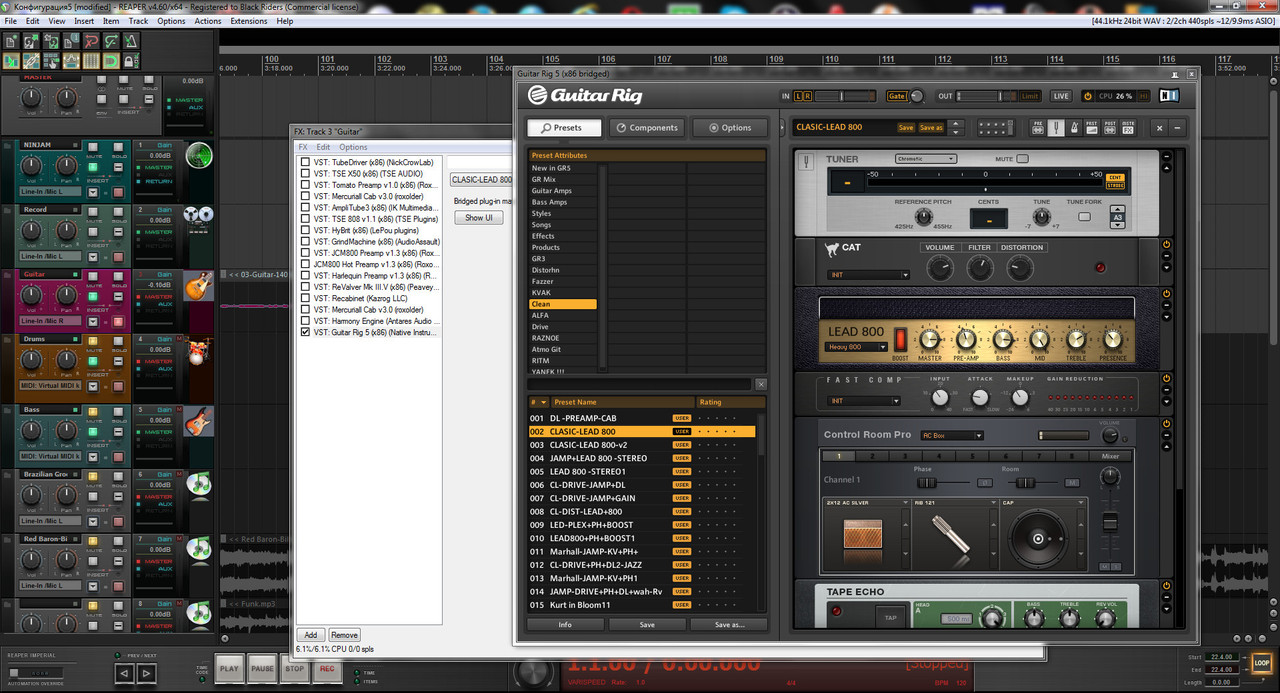Viewport: 1280px width, 693px height.
Task: Toggle the Gate button in Guitar Rig header
Action: coord(896,96)
